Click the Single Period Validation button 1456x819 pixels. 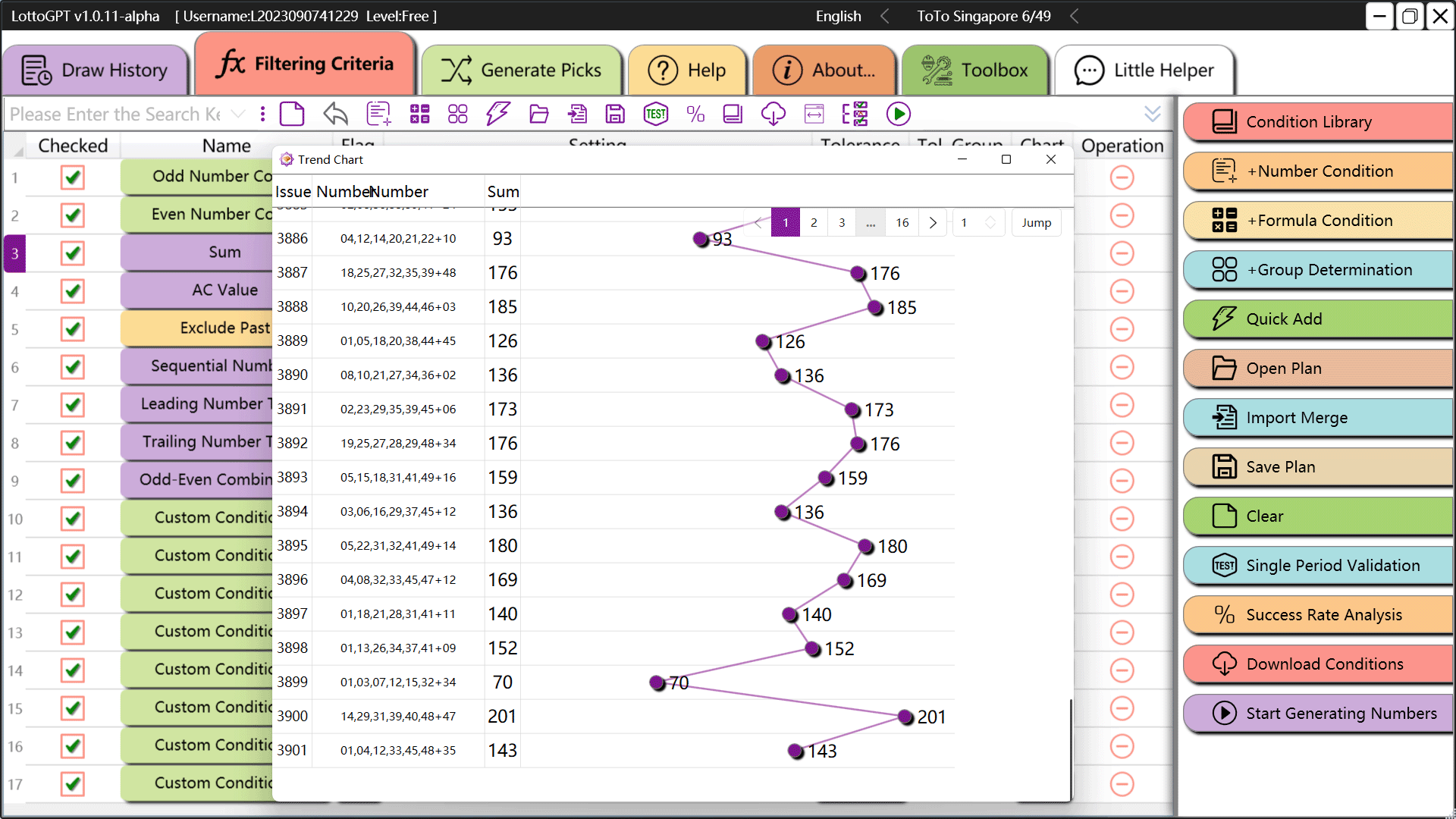1318,566
